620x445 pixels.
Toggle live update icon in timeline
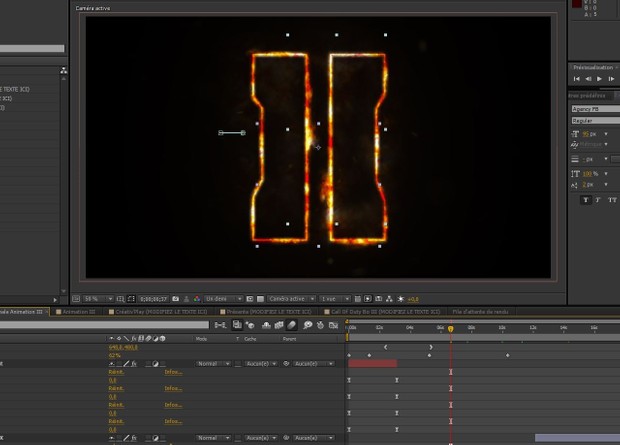(237, 325)
